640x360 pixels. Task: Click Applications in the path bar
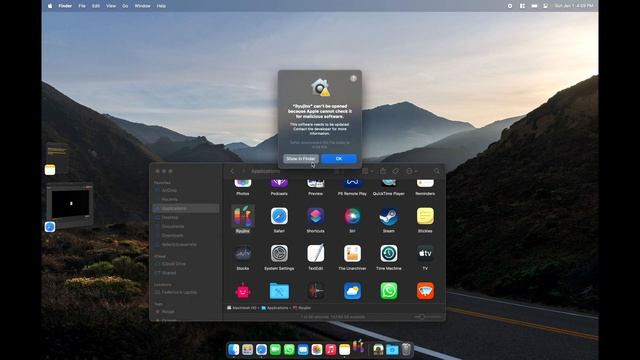[x=275, y=308]
